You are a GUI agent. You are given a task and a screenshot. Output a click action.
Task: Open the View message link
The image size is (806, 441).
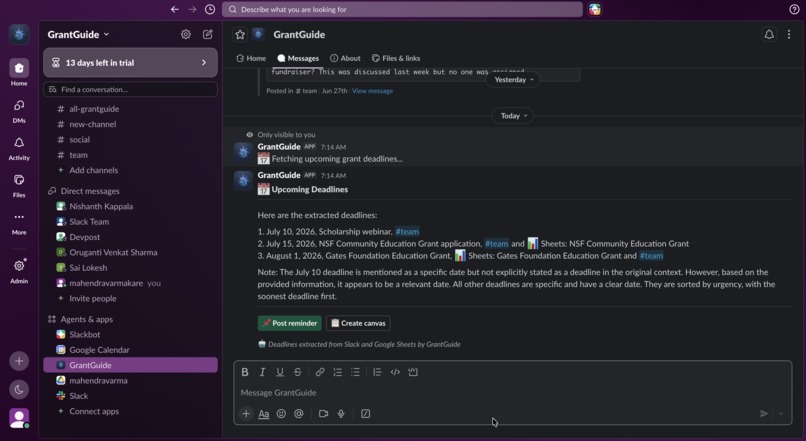372,91
